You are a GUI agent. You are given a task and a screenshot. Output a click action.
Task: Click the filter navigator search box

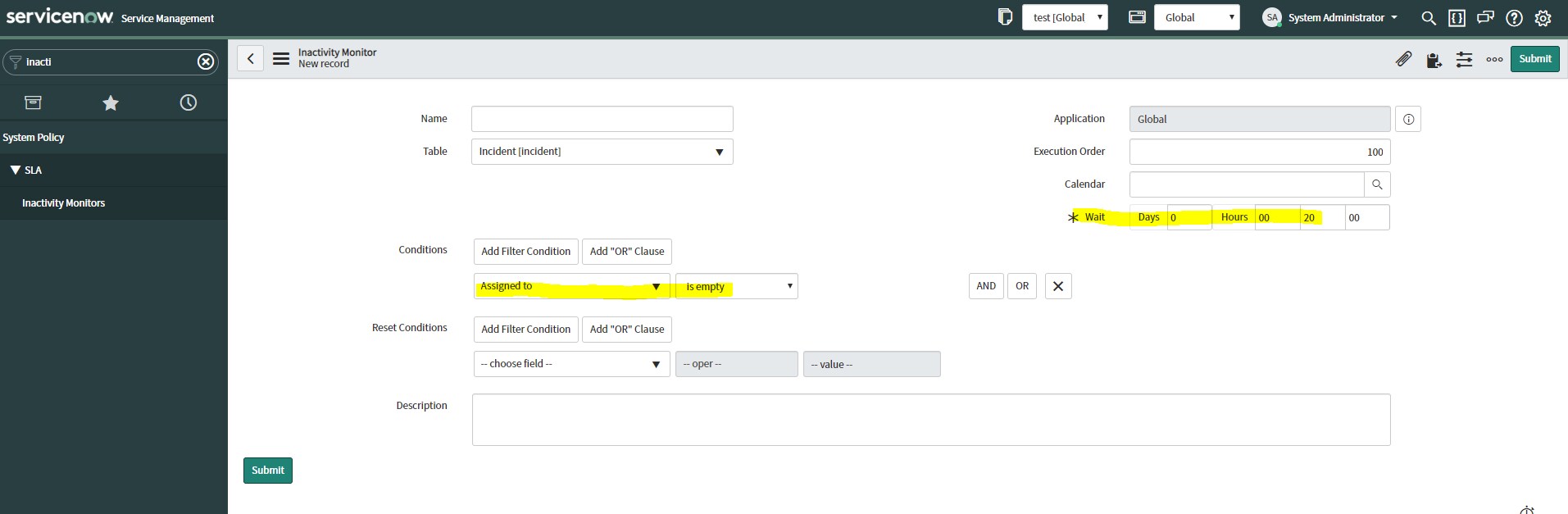(x=111, y=61)
